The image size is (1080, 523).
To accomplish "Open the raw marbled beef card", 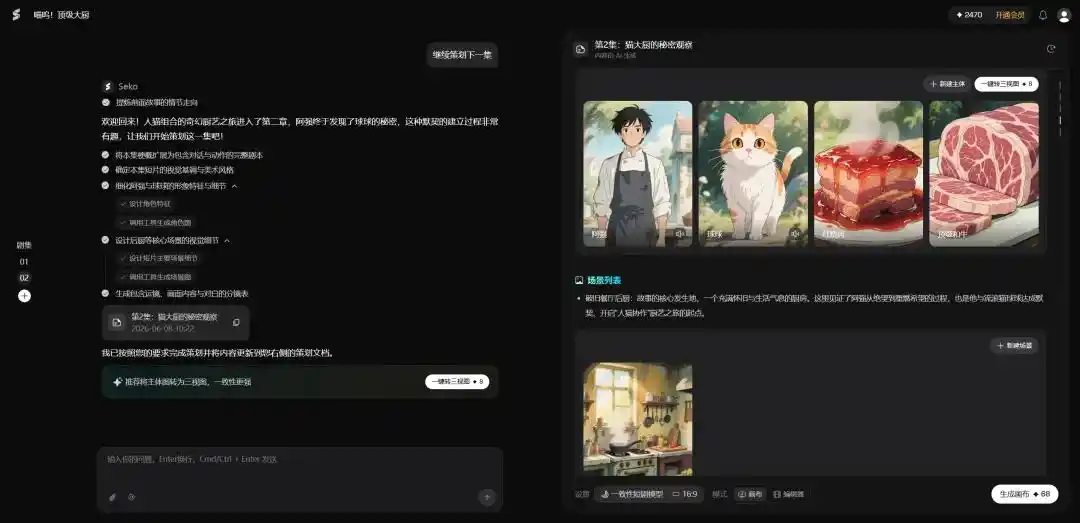I will click(x=984, y=174).
